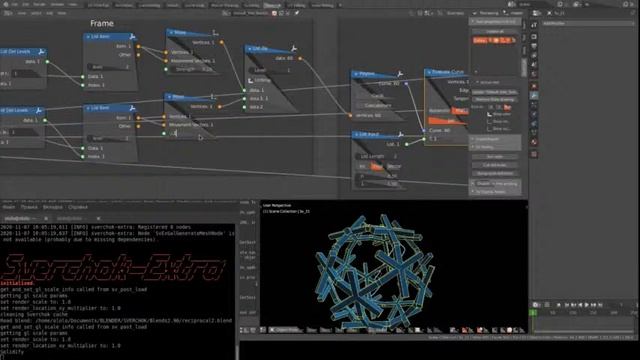The width and height of the screenshot is (640, 360).
Task: Click the Update tree button below Active tree heading
Action: tap(496, 92)
